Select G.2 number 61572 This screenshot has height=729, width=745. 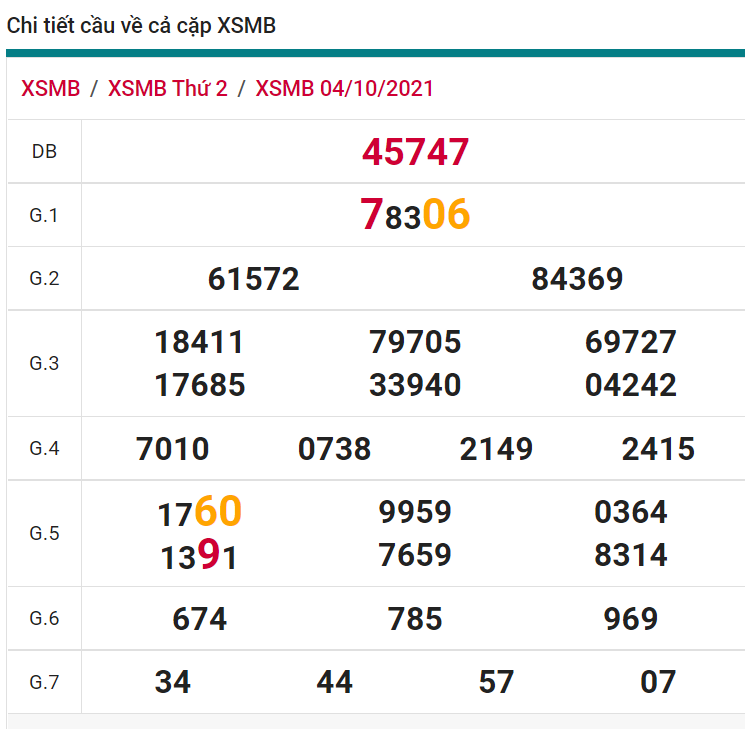point(254,279)
